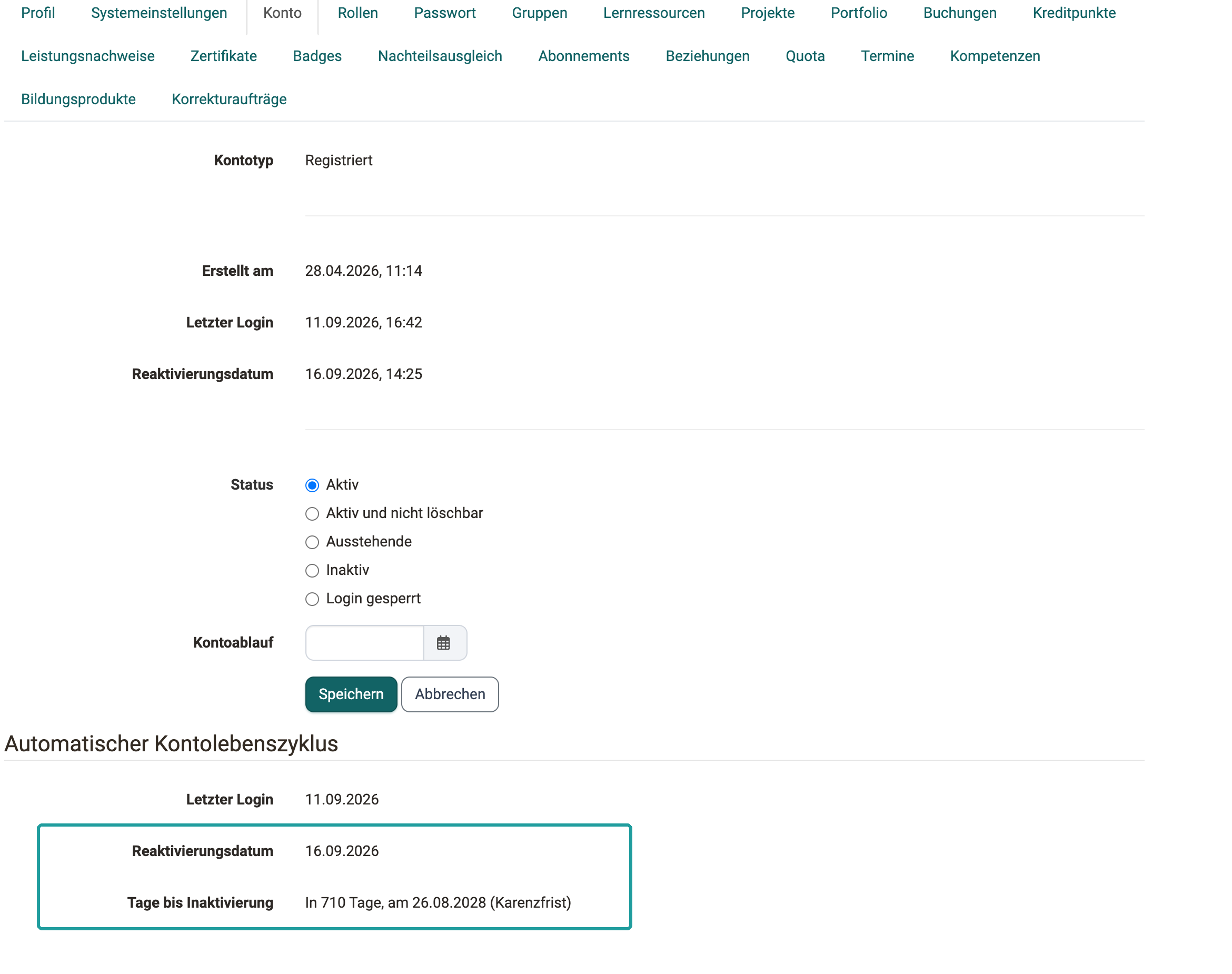Switch to the Gruppen tab
Screen dimensions: 1232x974
(x=539, y=13)
